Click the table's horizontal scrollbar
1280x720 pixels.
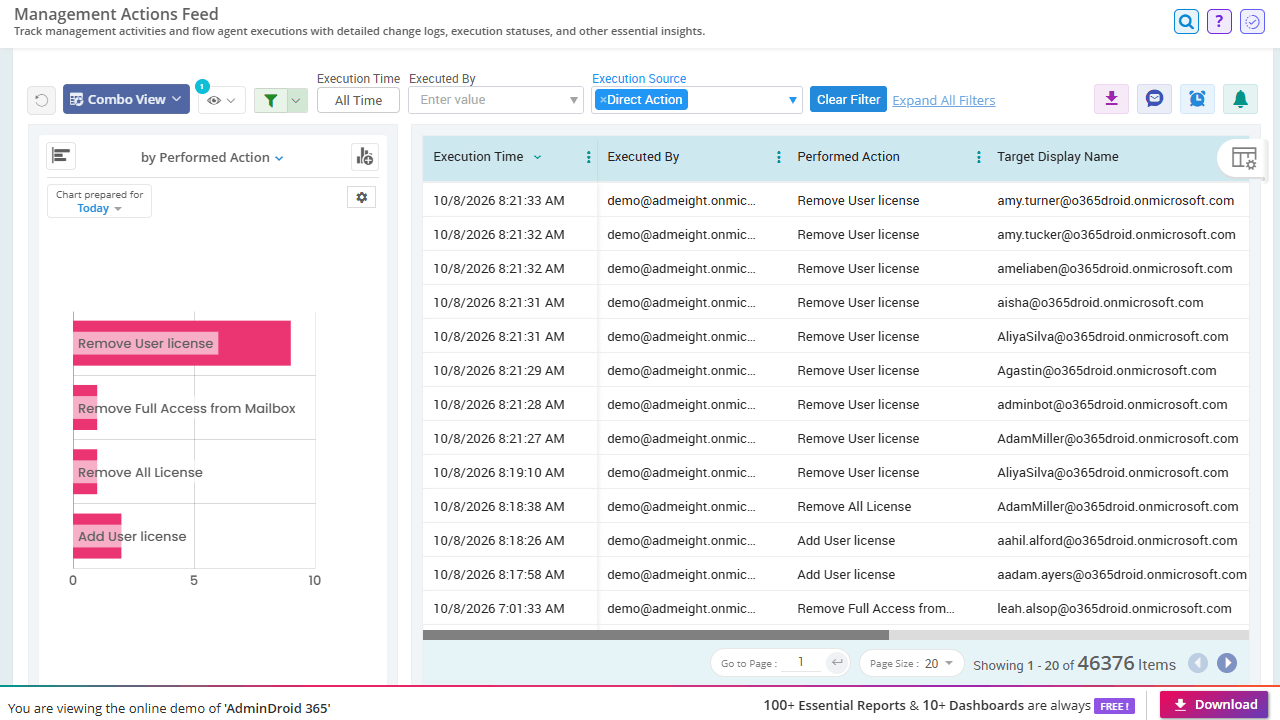656,635
